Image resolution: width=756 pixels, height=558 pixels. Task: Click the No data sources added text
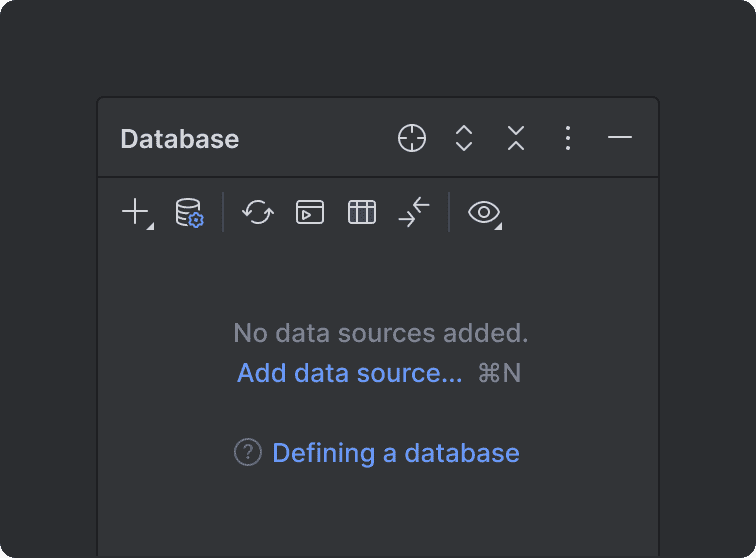click(381, 333)
